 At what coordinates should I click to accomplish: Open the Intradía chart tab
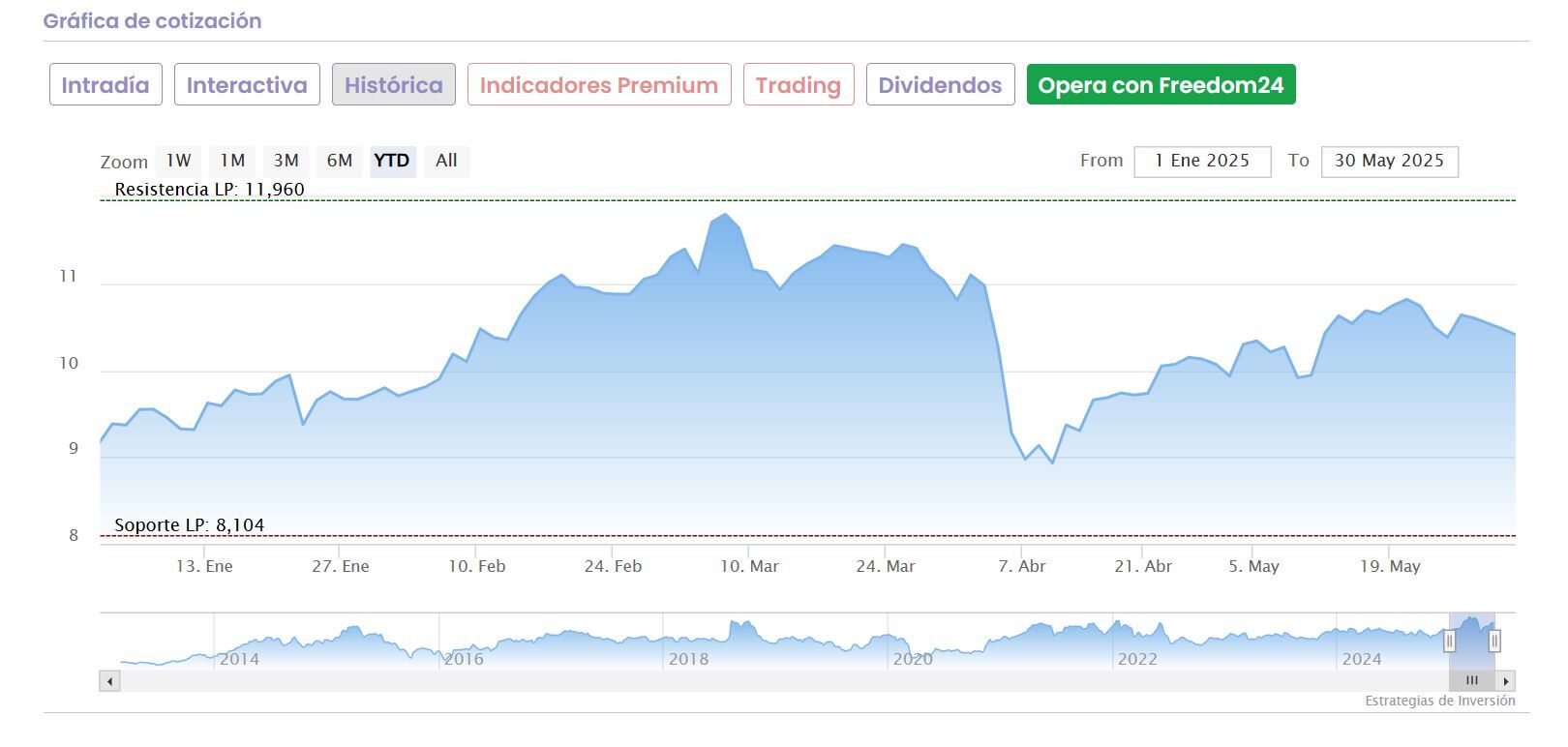pos(106,85)
